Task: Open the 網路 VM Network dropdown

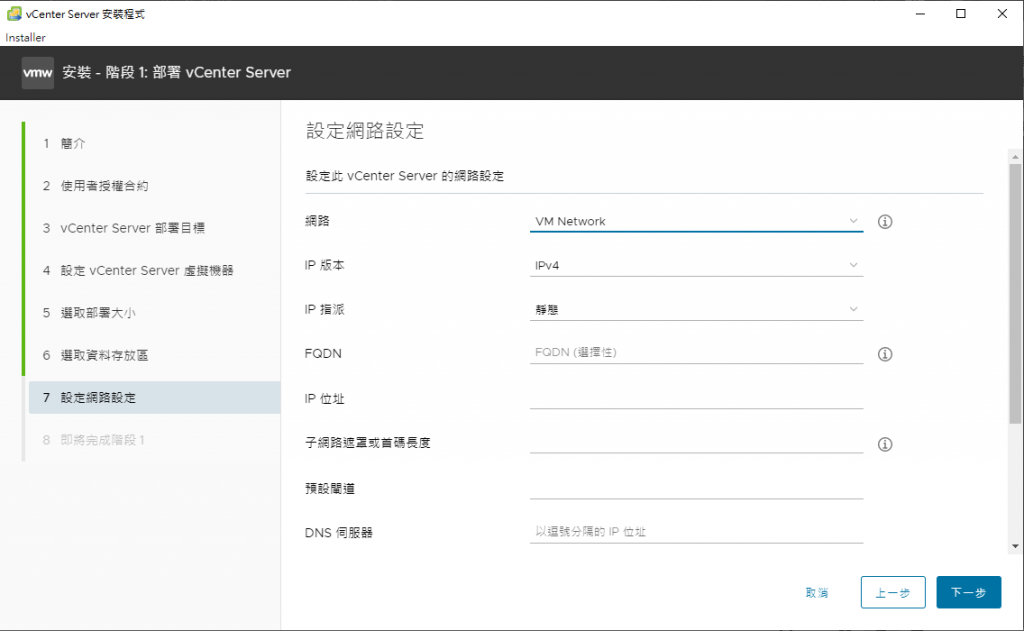Action: click(696, 221)
